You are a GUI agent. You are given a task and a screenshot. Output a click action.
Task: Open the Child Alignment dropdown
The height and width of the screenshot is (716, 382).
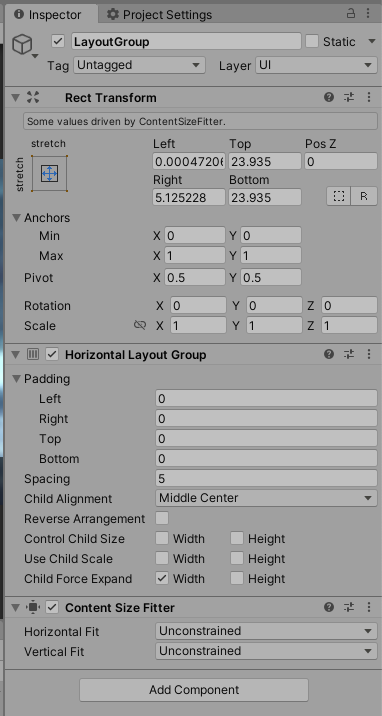[x=267, y=498]
